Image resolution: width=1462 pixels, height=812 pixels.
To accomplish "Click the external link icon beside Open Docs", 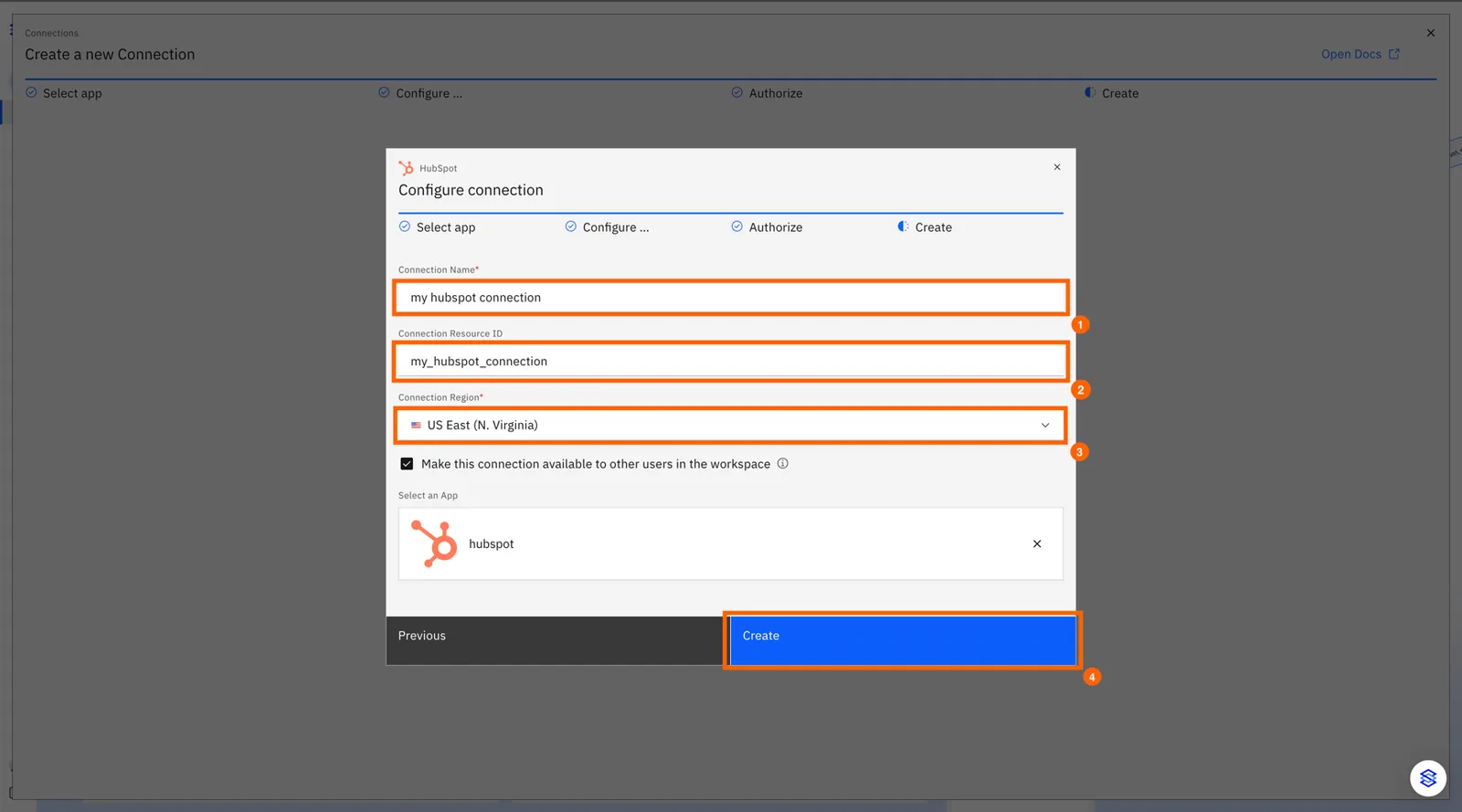I will pyautogui.click(x=1394, y=54).
